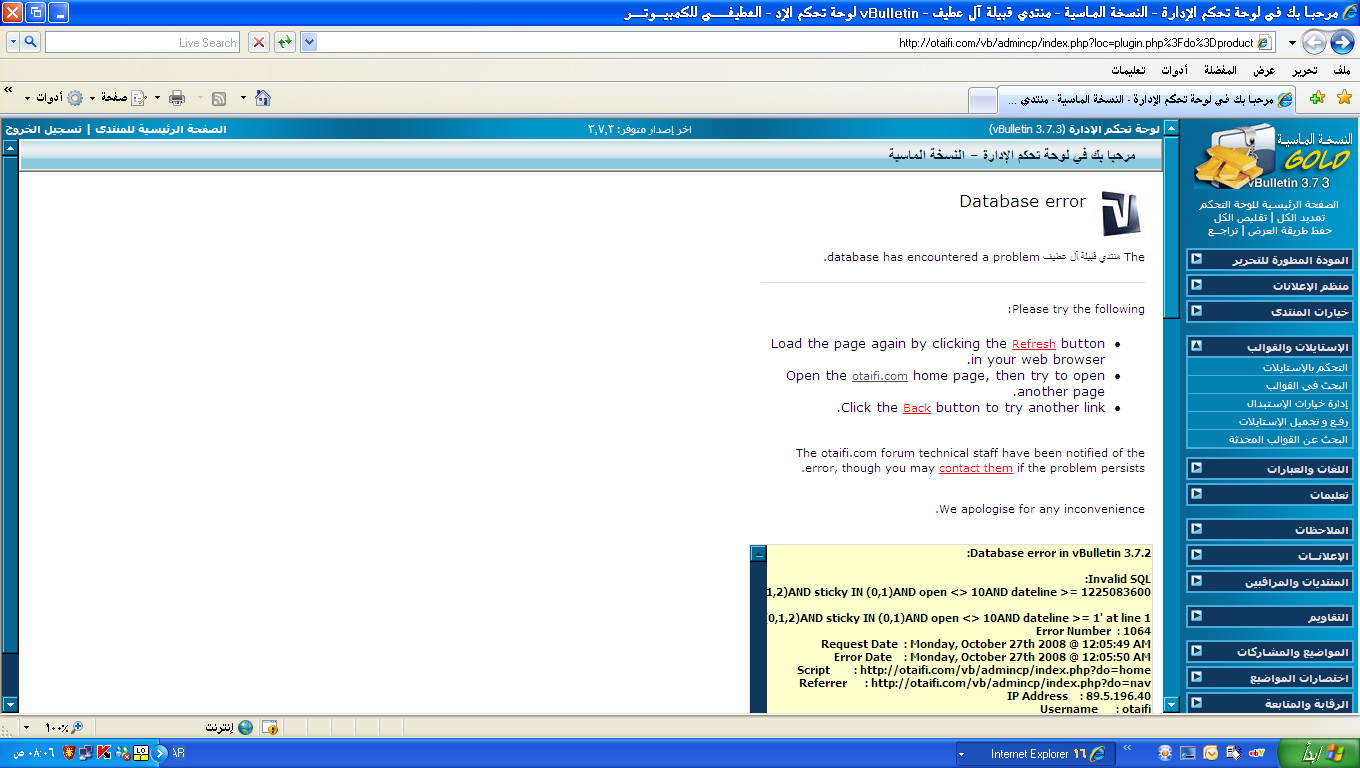Collapse the database error details box
1360x768 pixels.
(x=759, y=553)
